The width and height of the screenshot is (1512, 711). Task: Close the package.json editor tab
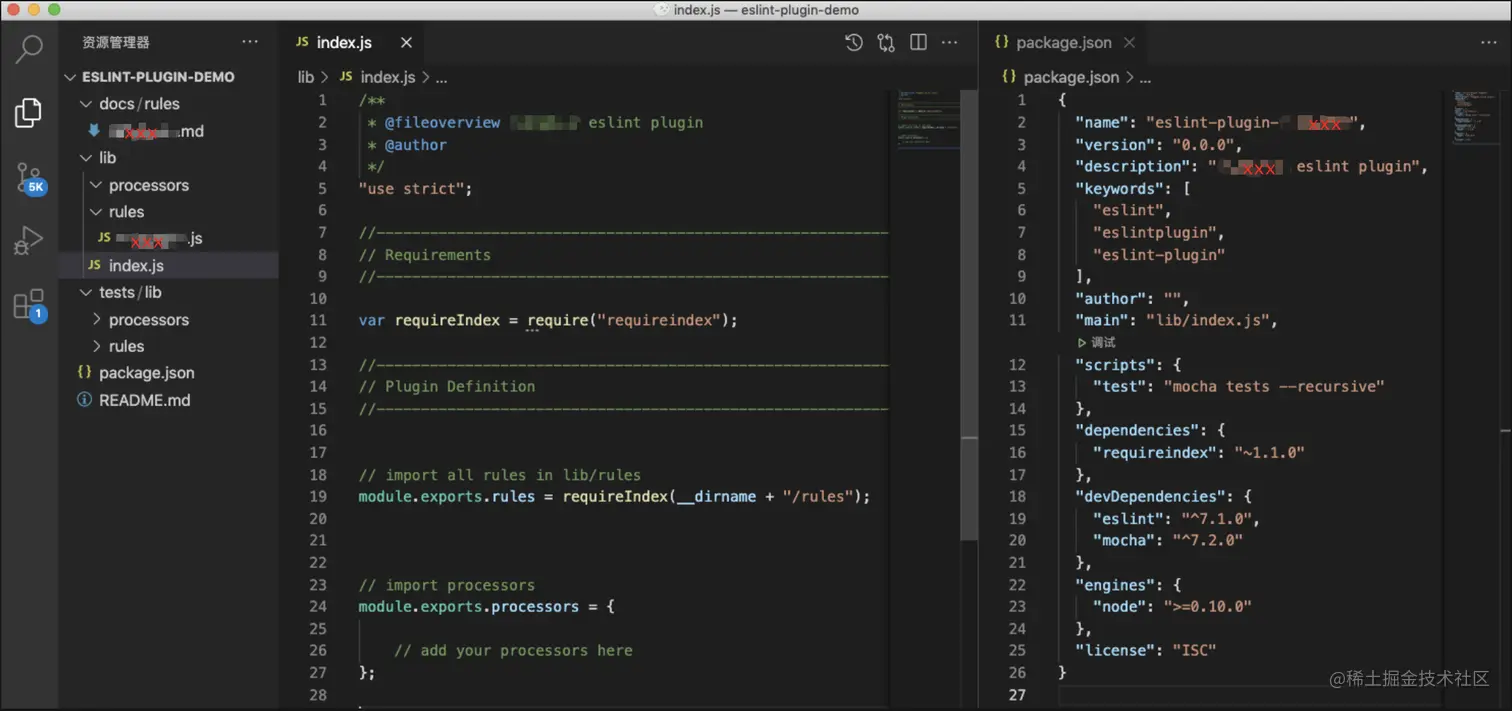click(1129, 42)
